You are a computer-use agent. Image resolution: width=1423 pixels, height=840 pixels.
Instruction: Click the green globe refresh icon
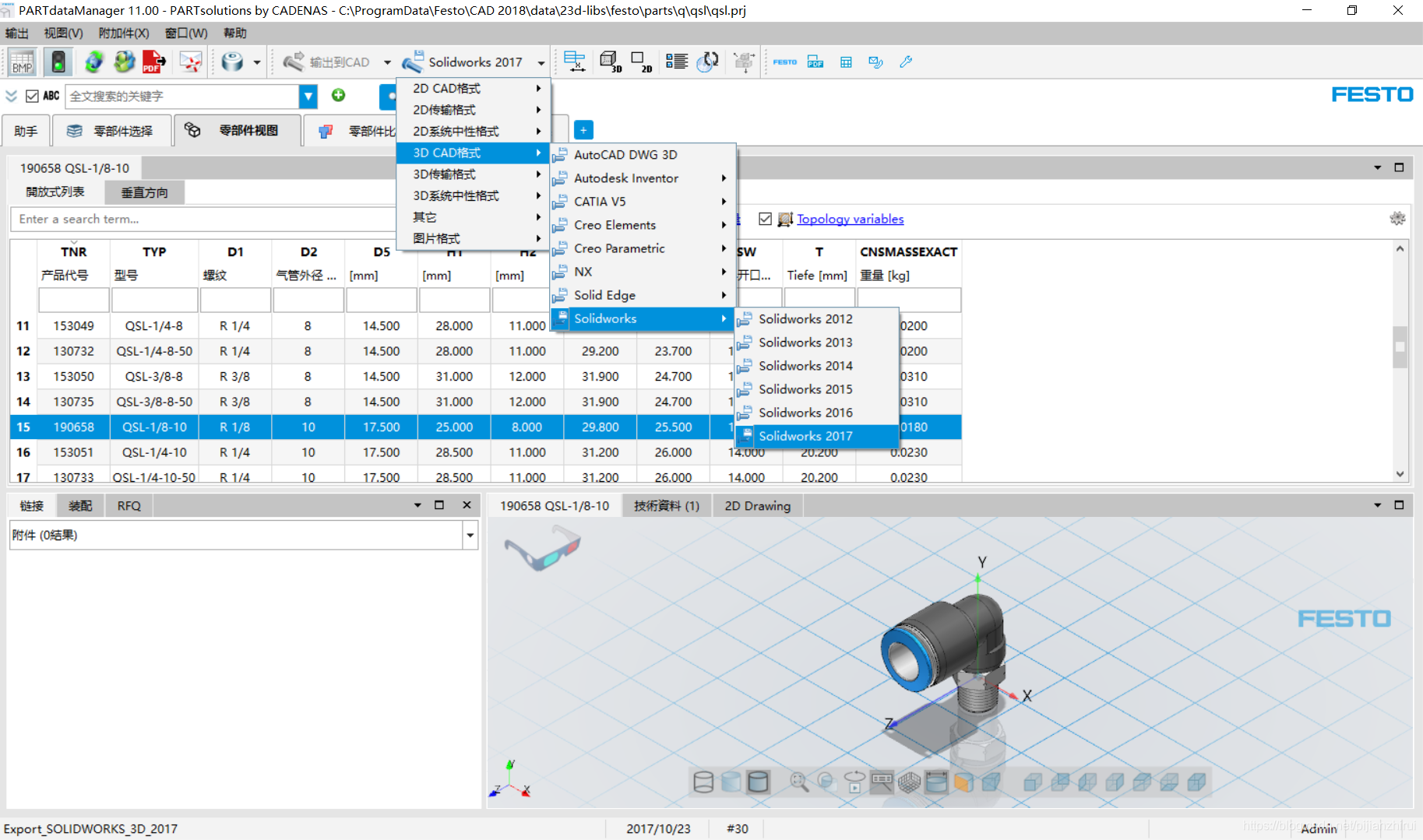click(93, 62)
